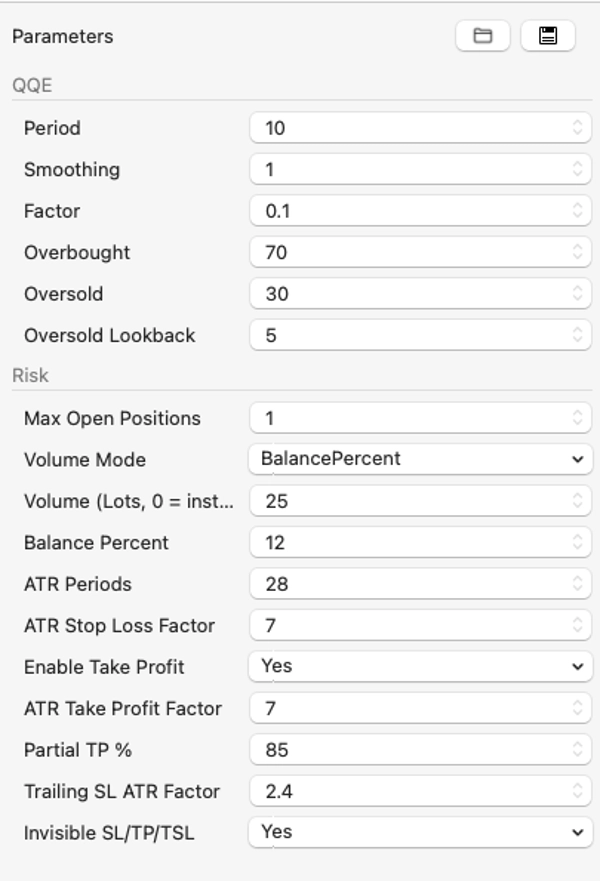Click the Max Open Positions stepper
Viewport: 600px width, 881px height.
click(x=577, y=418)
